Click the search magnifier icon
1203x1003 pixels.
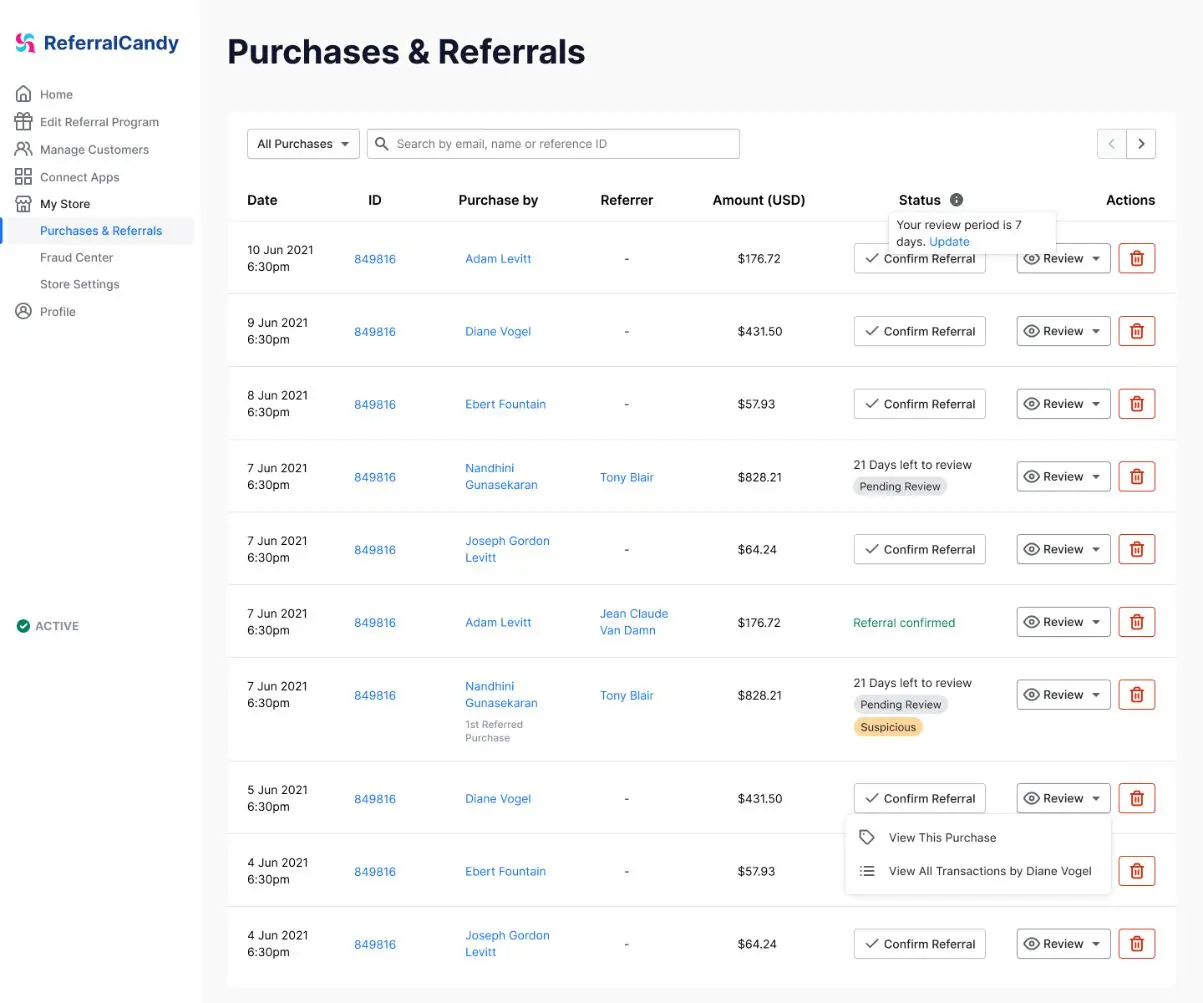click(x=382, y=144)
